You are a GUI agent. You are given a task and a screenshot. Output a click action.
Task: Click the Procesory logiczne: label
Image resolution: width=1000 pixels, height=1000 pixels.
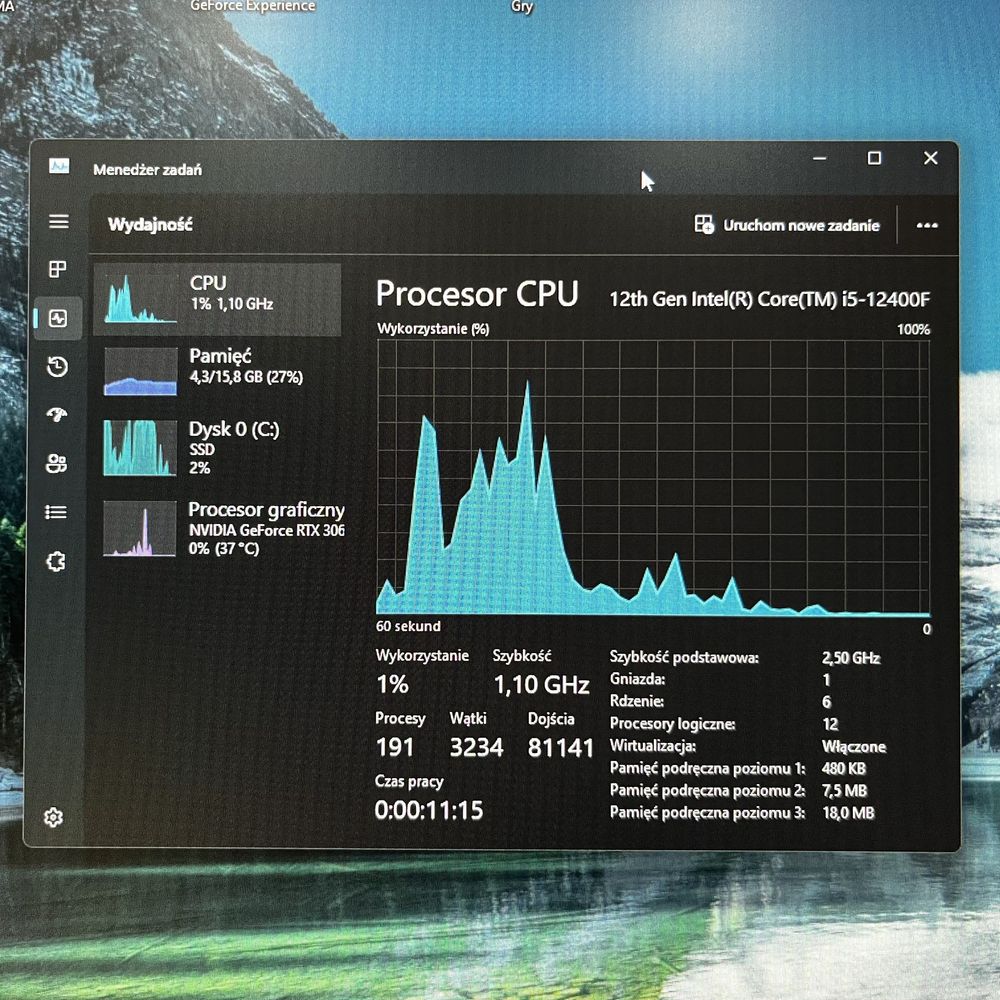click(672, 724)
